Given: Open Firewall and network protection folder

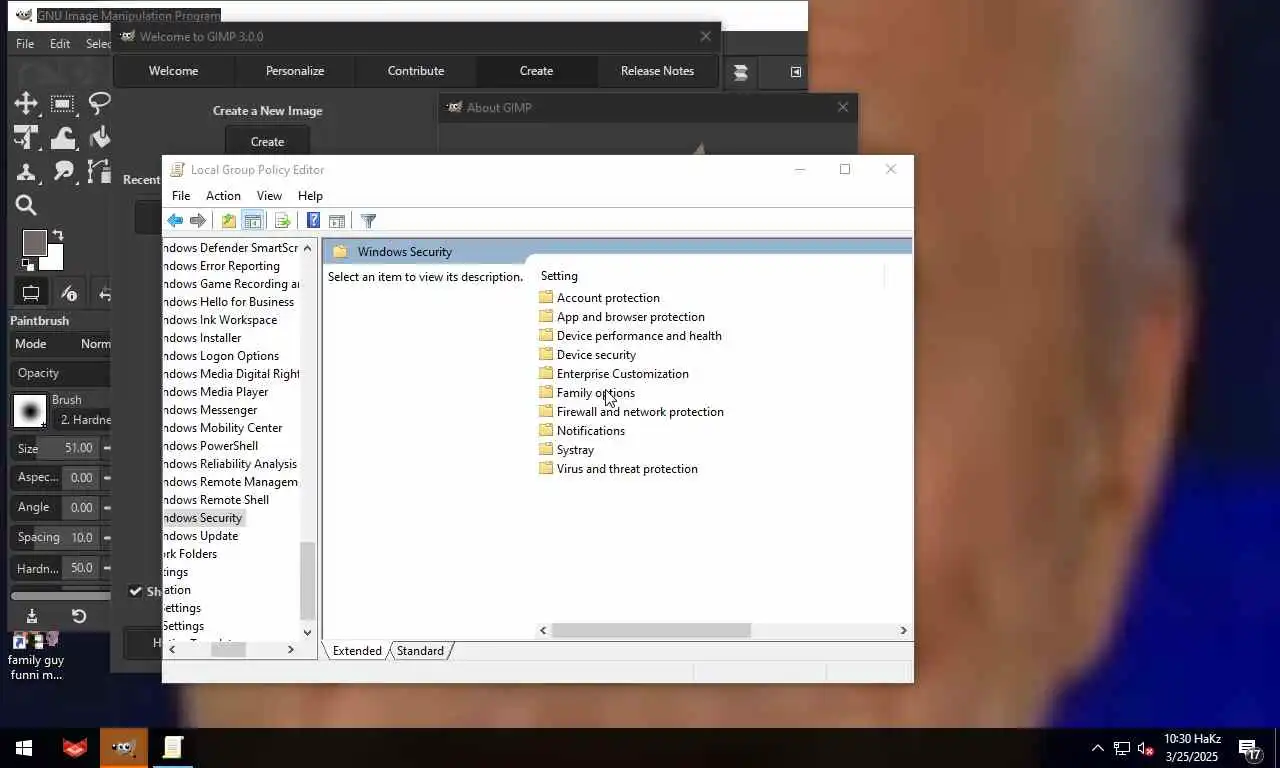Looking at the screenshot, I should [x=630, y=412].
